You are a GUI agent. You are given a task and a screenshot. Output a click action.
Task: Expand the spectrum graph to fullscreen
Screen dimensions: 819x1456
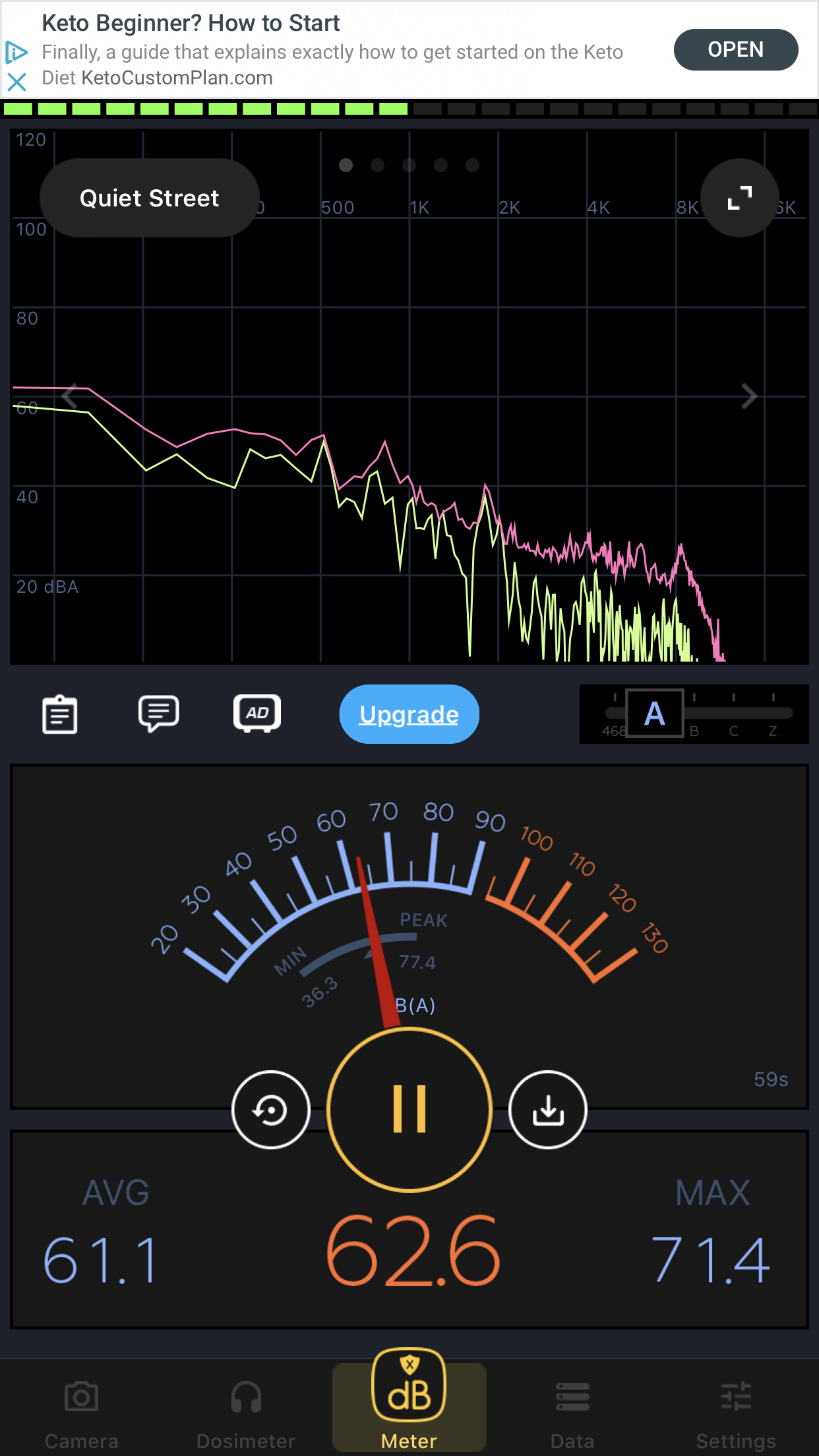(x=739, y=198)
